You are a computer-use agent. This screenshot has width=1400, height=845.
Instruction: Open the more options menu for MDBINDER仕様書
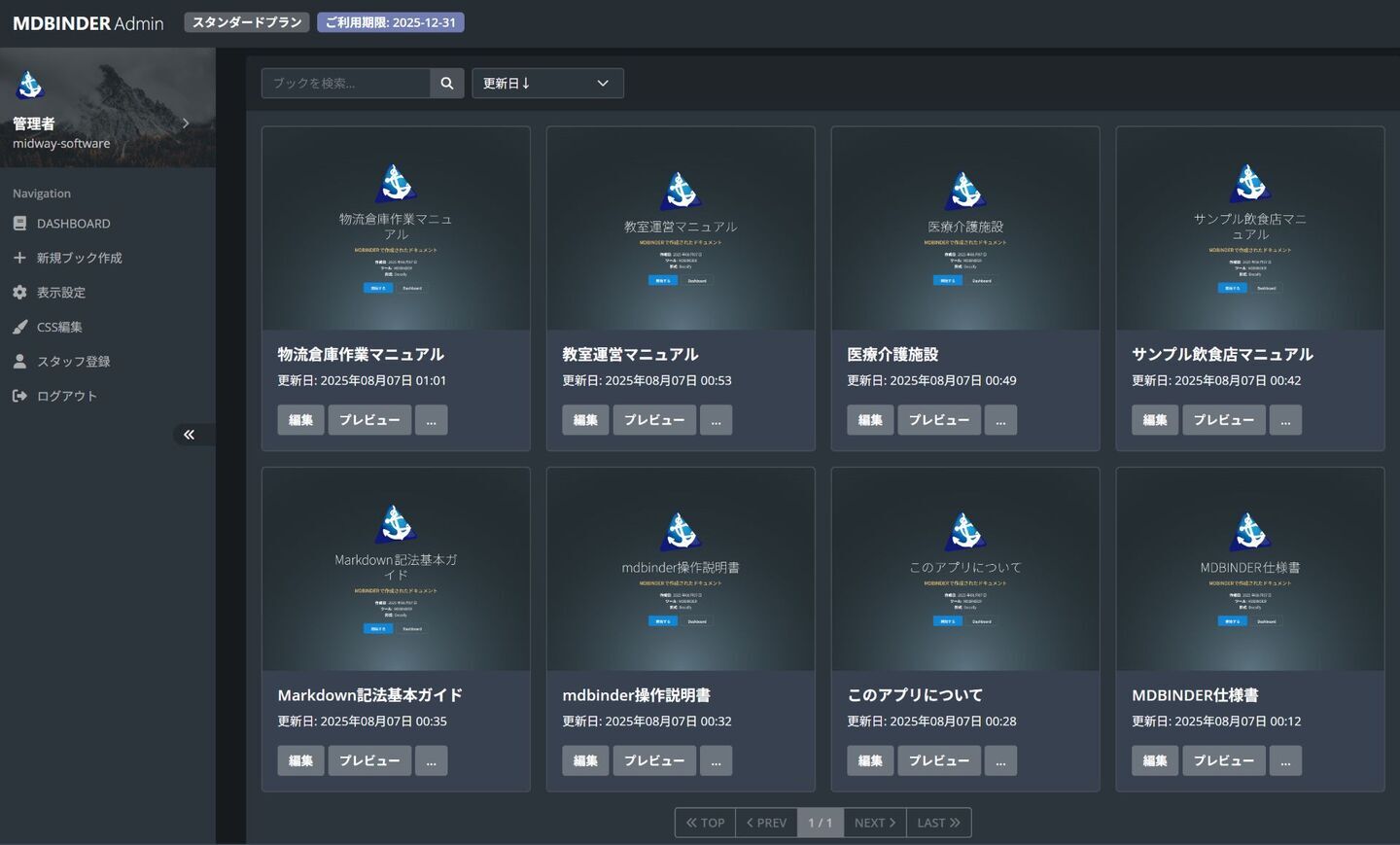click(x=1284, y=760)
